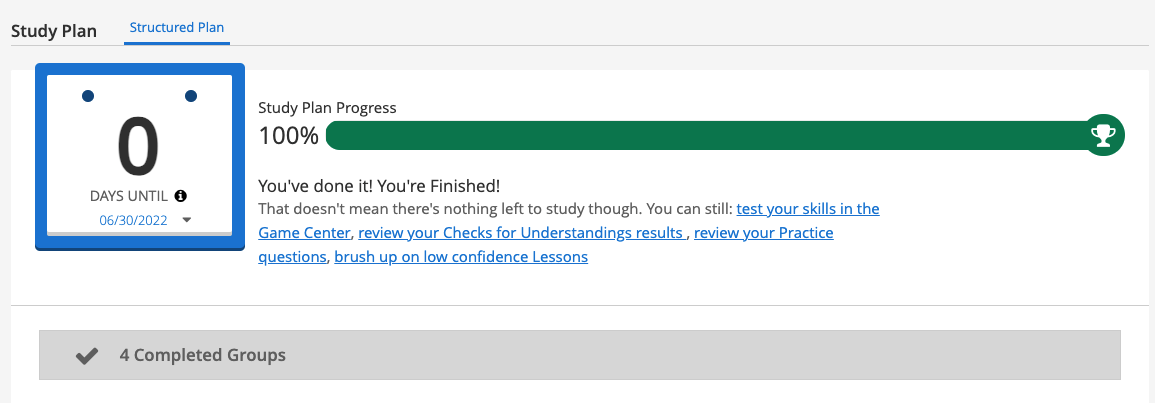Viewport: 1155px width, 403px height.
Task: Switch to the Structured Plan tab
Action: click(176, 27)
